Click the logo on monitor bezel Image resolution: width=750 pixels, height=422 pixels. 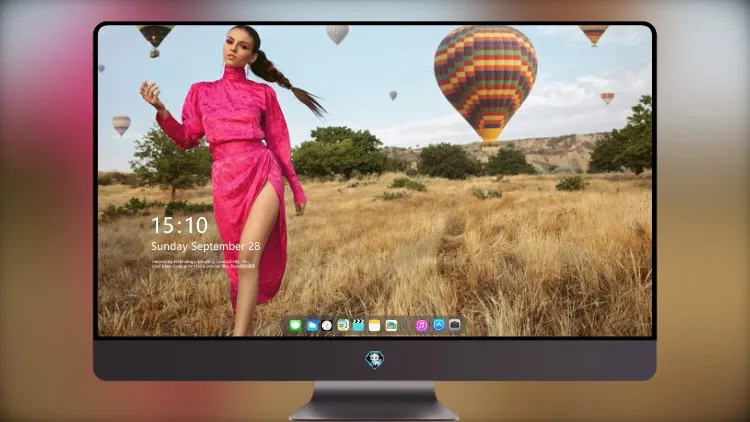pyautogui.click(x=375, y=359)
